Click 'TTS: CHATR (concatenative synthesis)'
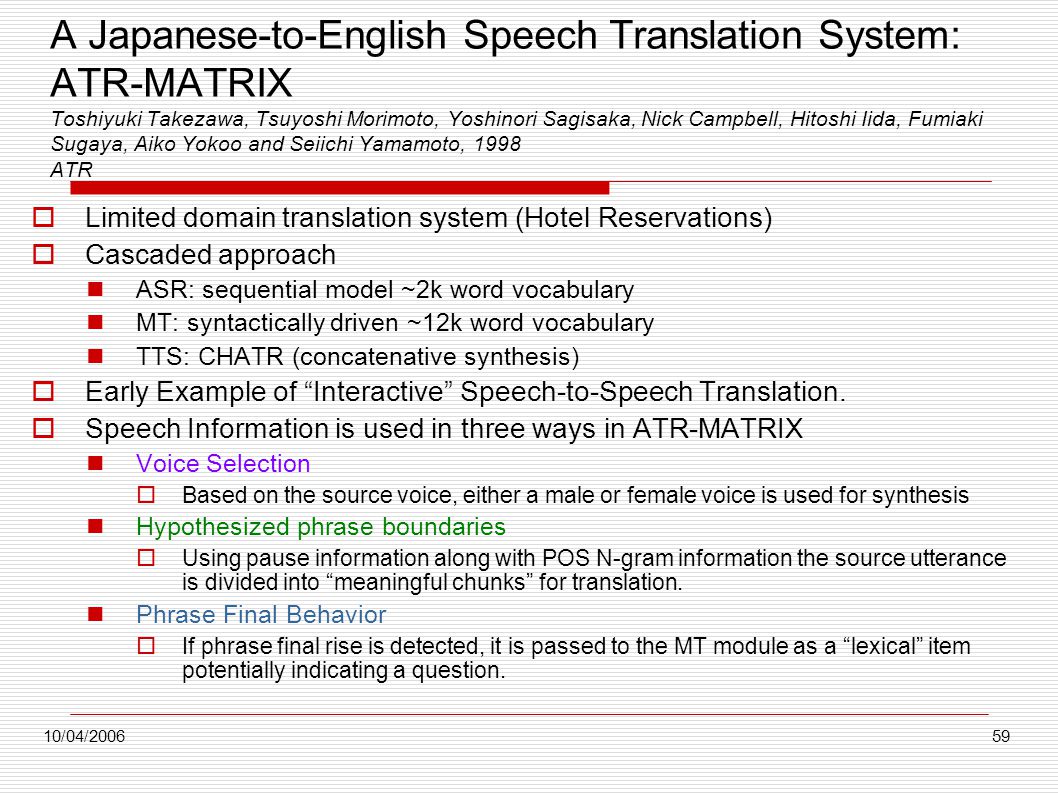This screenshot has width=1058, height=793. [x=358, y=356]
